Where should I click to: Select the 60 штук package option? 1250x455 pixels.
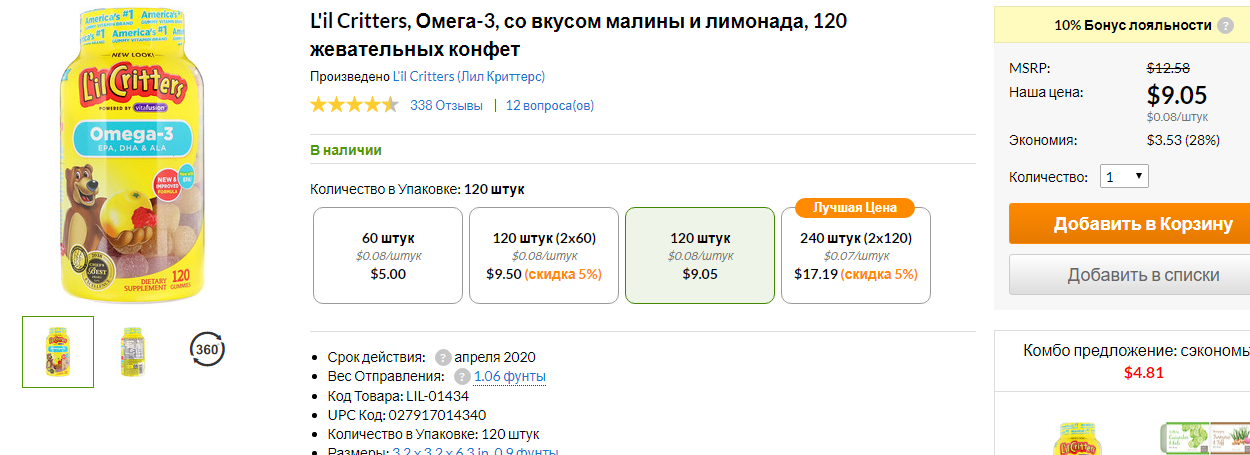pos(388,256)
